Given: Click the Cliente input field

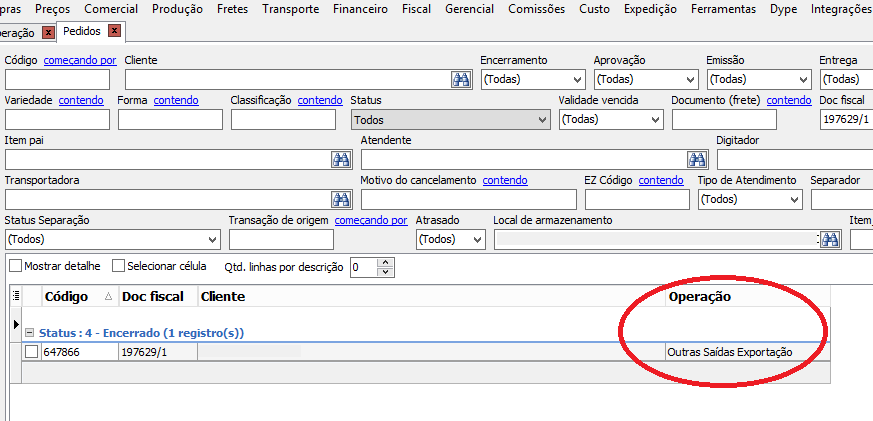Looking at the screenshot, I should (x=288, y=80).
